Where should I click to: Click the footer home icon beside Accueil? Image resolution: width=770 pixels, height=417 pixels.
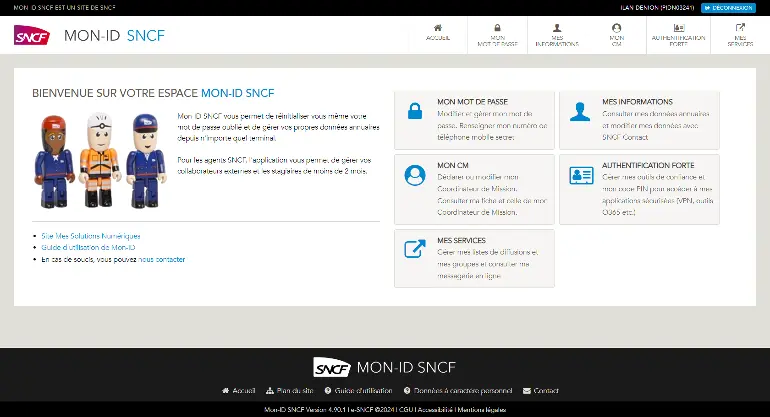coord(225,390)
